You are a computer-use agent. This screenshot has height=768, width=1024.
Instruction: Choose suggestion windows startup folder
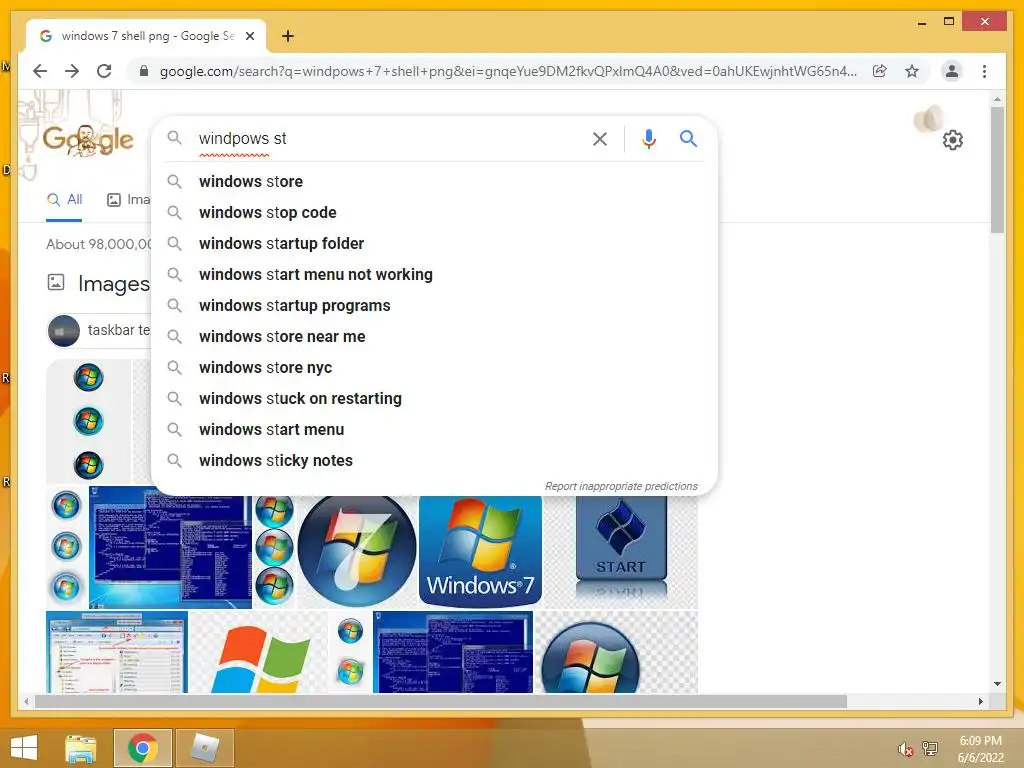click(x=434, y=244)
